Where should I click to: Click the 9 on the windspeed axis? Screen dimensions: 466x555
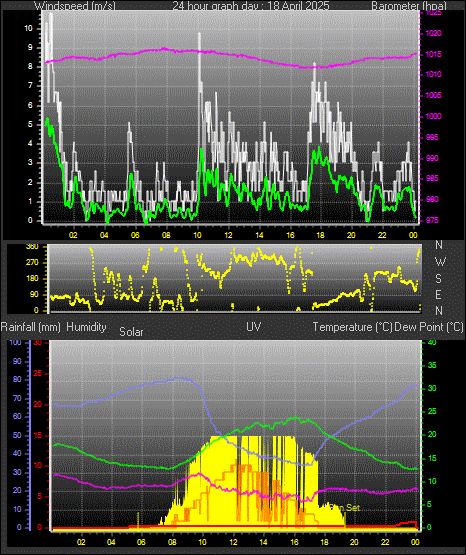[x=30, y=47]
